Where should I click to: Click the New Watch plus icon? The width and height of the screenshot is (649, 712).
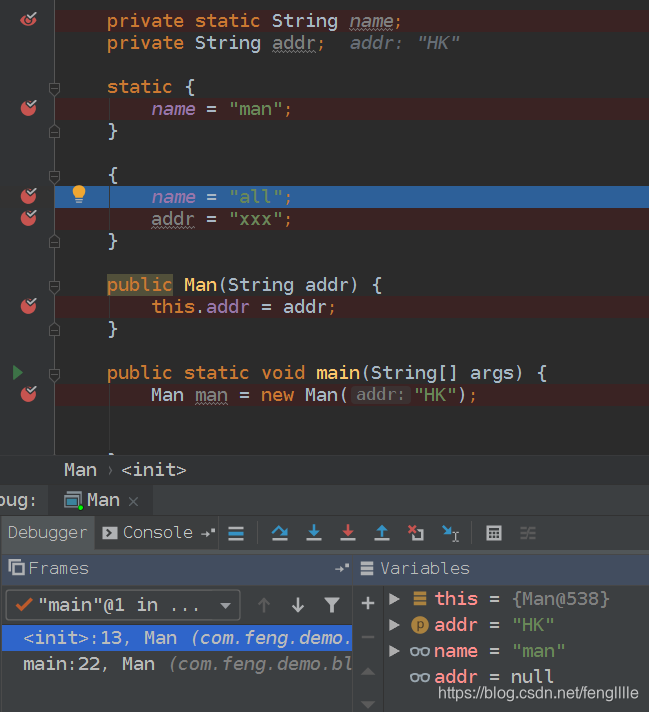pos(368,603)
